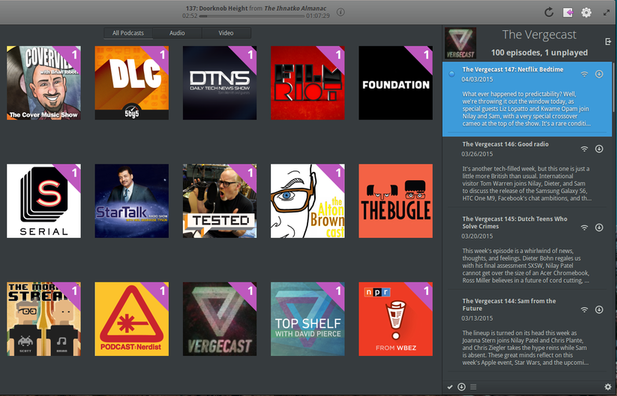617x396 pixels.
Task: Download Vergecast 147 Netflix Bedtime episode
Action: point(599,74)
